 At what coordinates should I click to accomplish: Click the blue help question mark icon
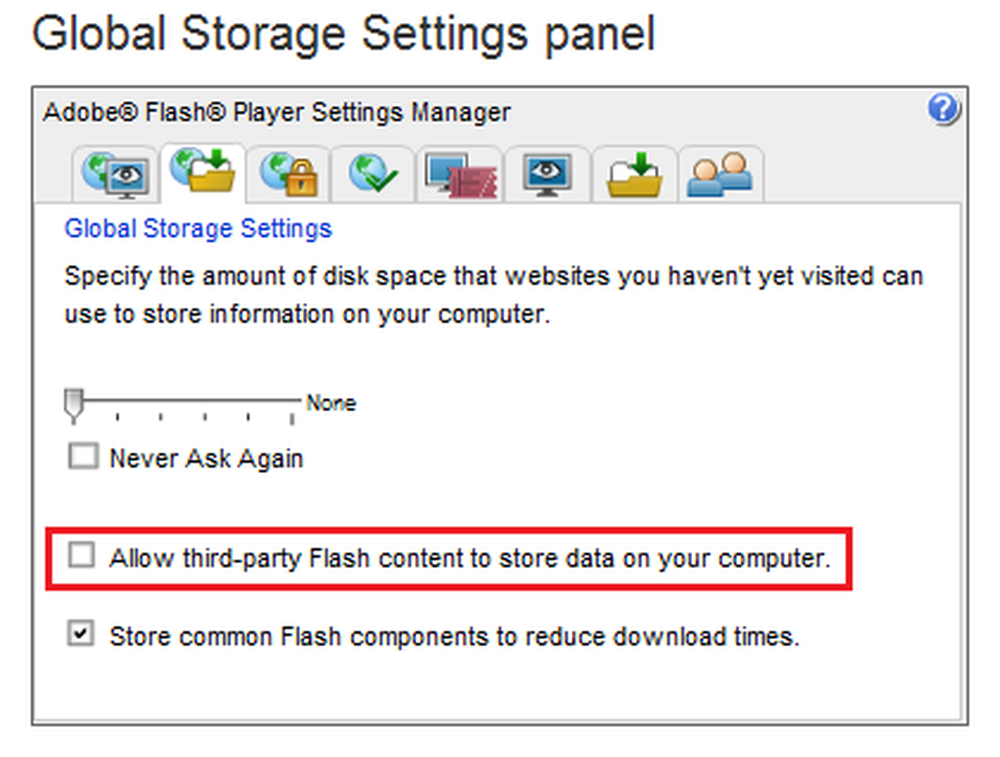943,110
